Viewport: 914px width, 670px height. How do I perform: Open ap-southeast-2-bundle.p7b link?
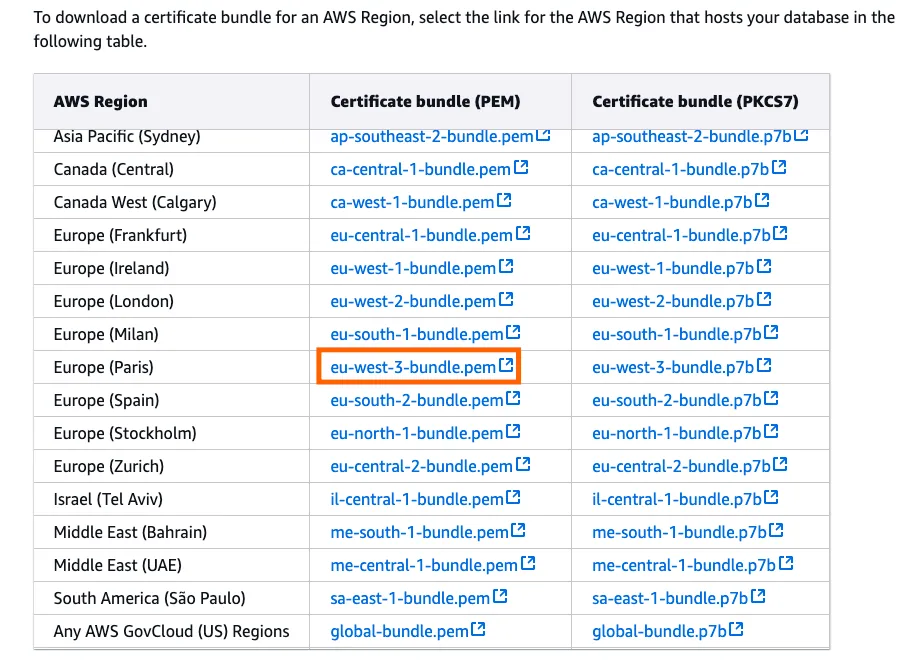tap(700, 137)
